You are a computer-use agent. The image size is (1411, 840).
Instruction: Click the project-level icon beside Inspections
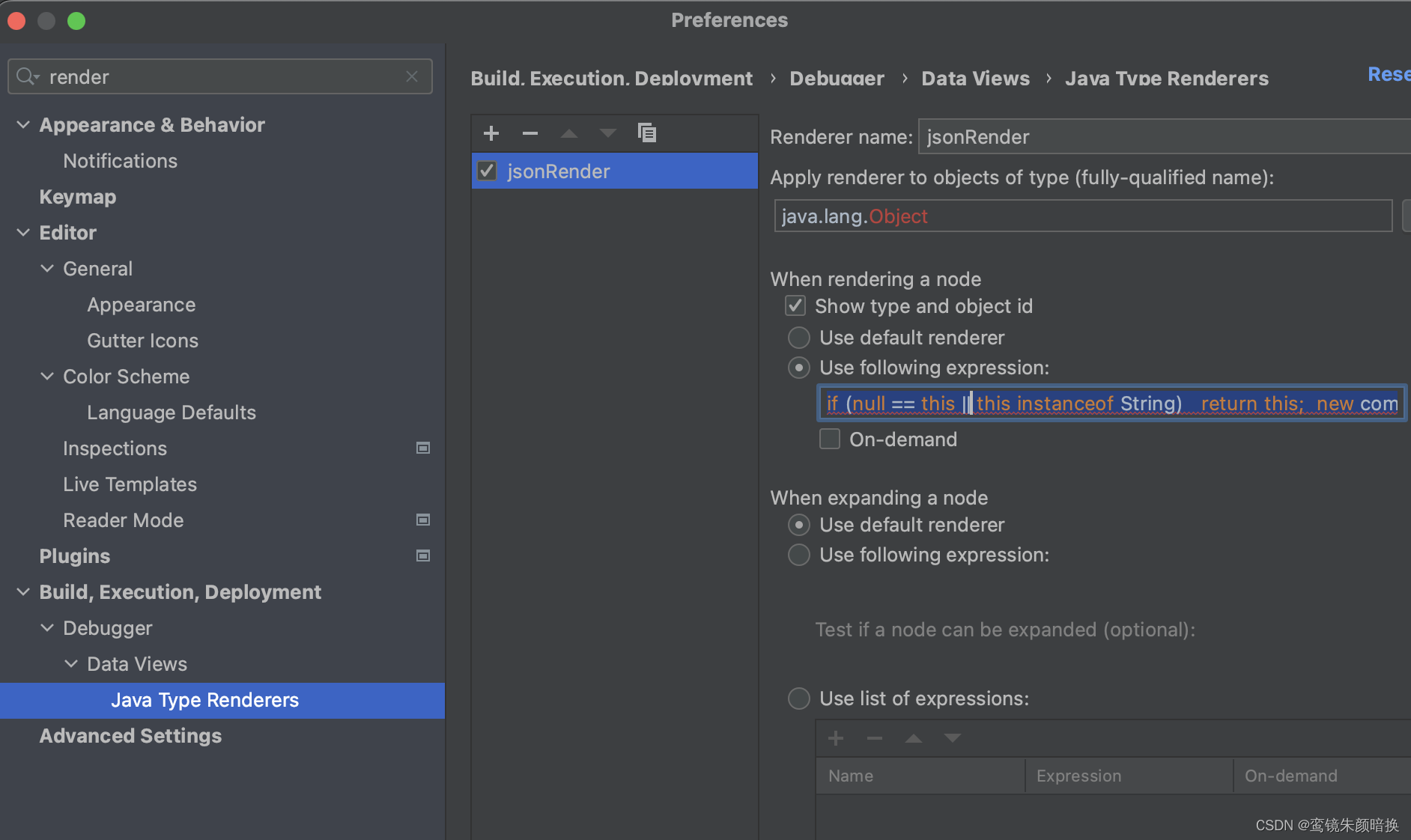pos(423,448)
